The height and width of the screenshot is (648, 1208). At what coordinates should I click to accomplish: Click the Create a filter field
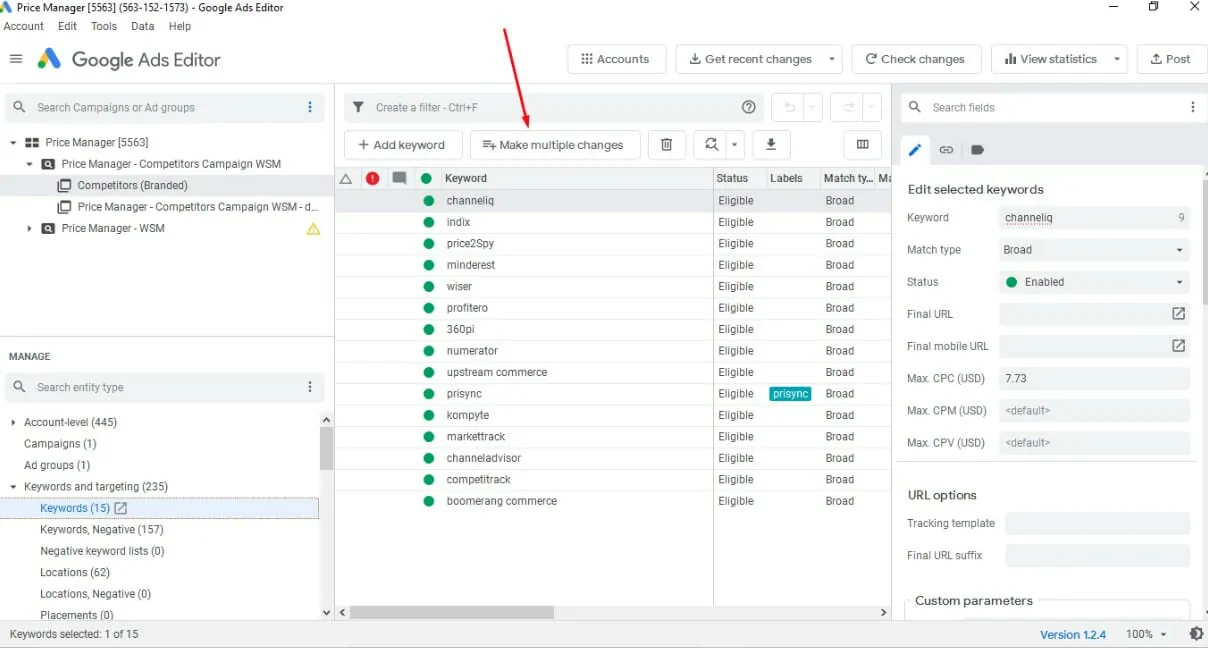pos(553,107)
